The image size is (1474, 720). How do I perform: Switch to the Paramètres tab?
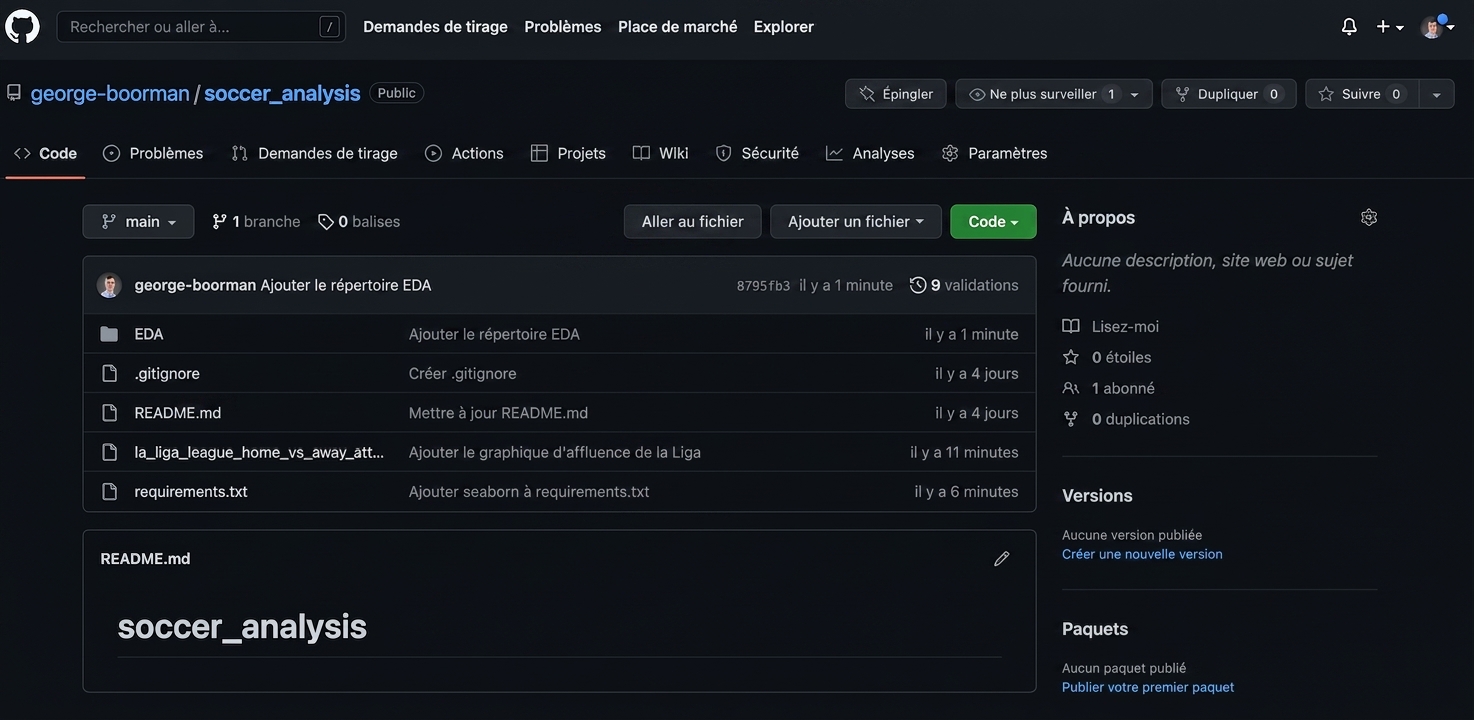click(994, 153)
